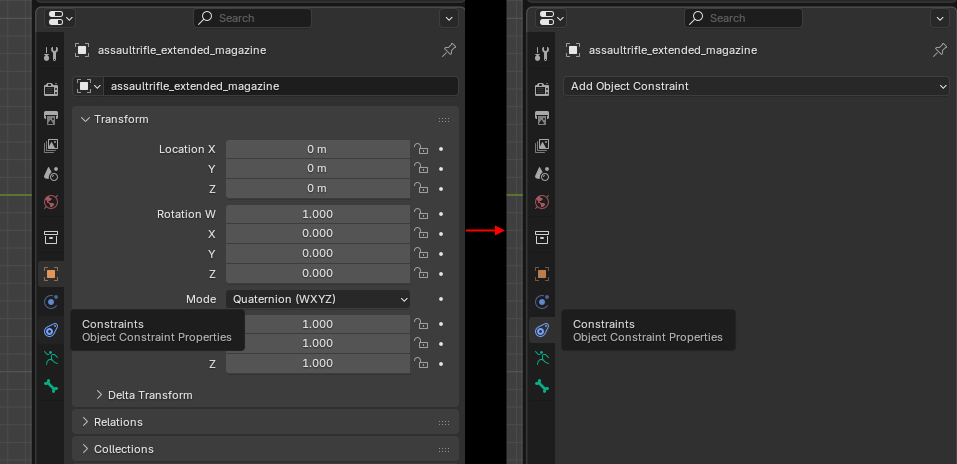Click active Constraints tab in right panel
The width and height of the screenshot is (957, 464).
click(542, 330)
